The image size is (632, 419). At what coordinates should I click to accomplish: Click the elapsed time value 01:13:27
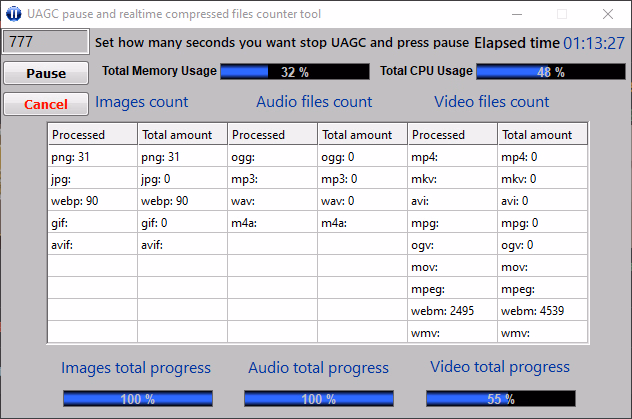[x=593, y=43]
